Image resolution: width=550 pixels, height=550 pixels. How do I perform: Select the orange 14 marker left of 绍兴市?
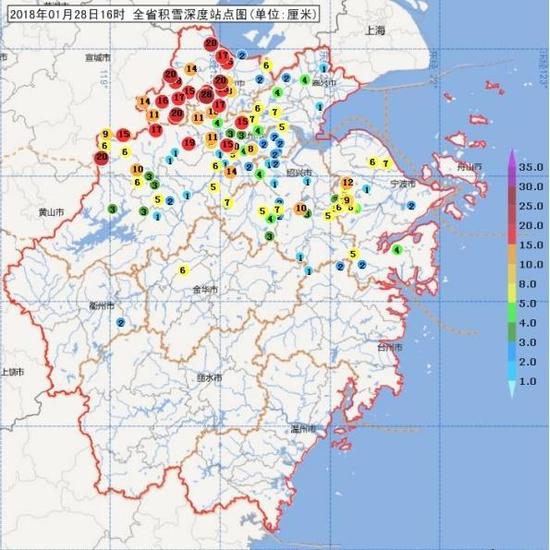point(230,172)
